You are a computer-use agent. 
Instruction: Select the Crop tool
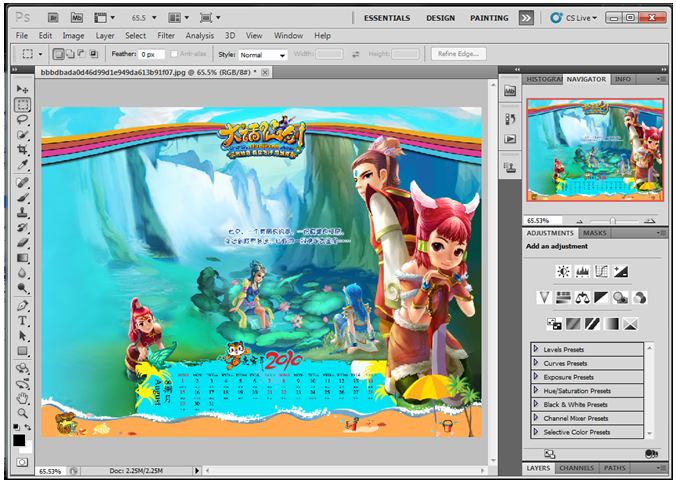22,149
